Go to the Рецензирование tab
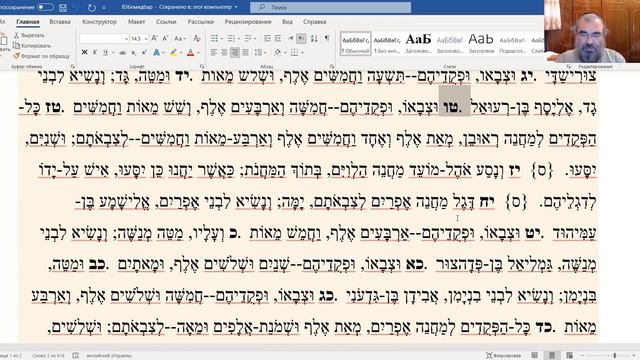The width and height of the screenshot is (640, 360). (x=248, y=22)
